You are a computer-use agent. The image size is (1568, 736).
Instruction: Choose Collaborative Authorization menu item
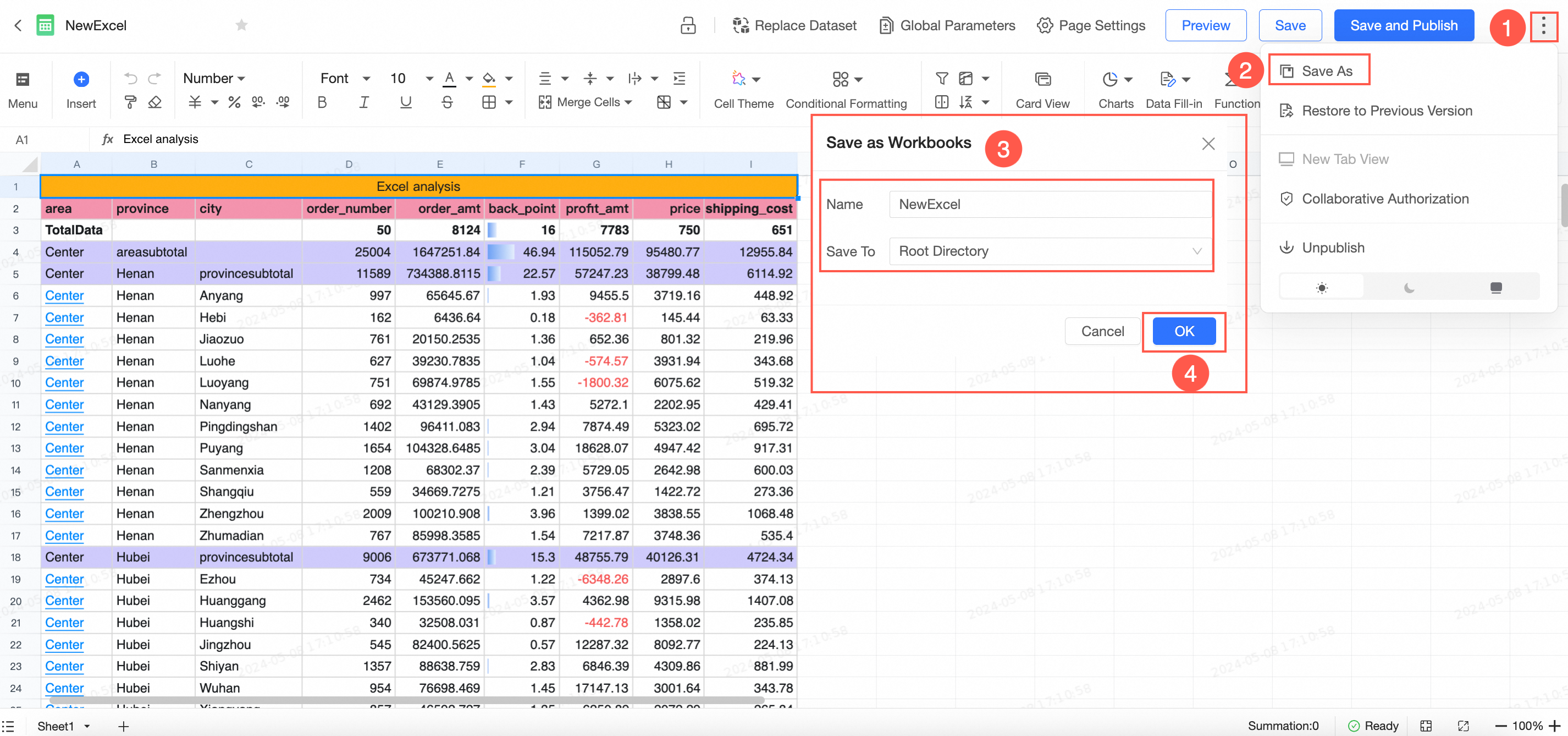click(x=1384, y=199)
